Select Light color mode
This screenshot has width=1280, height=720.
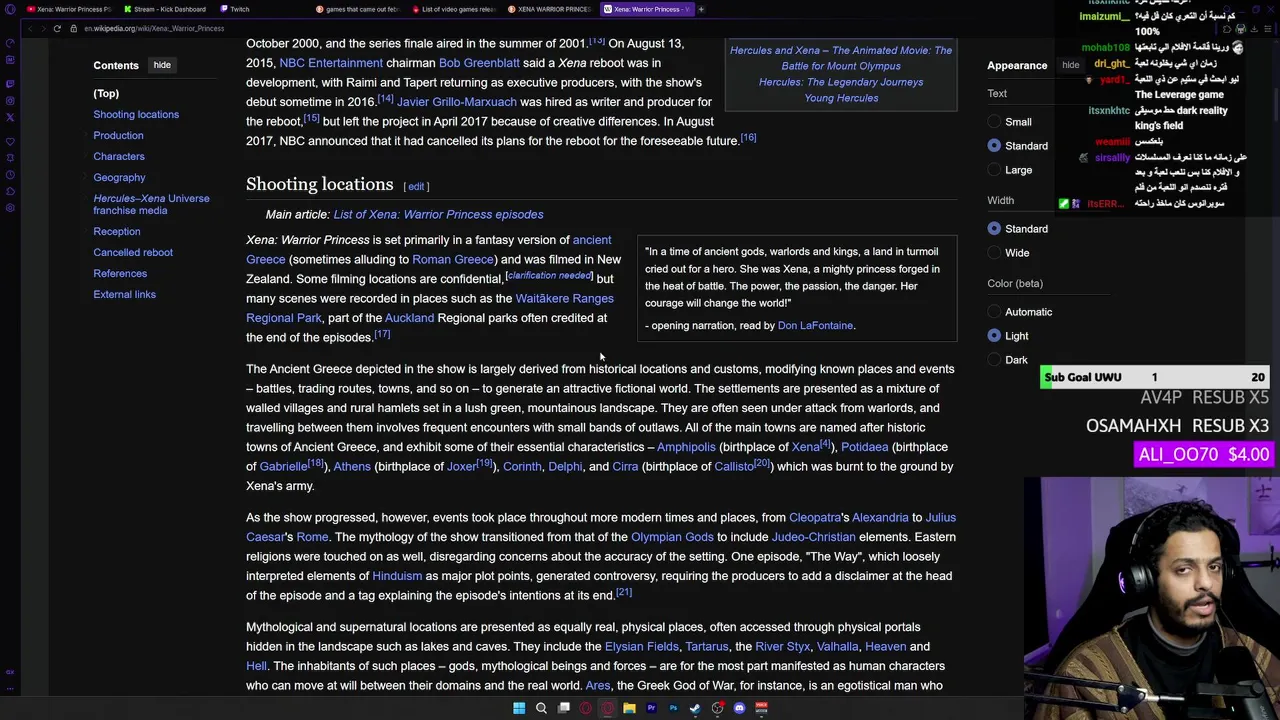click(994, 336)
